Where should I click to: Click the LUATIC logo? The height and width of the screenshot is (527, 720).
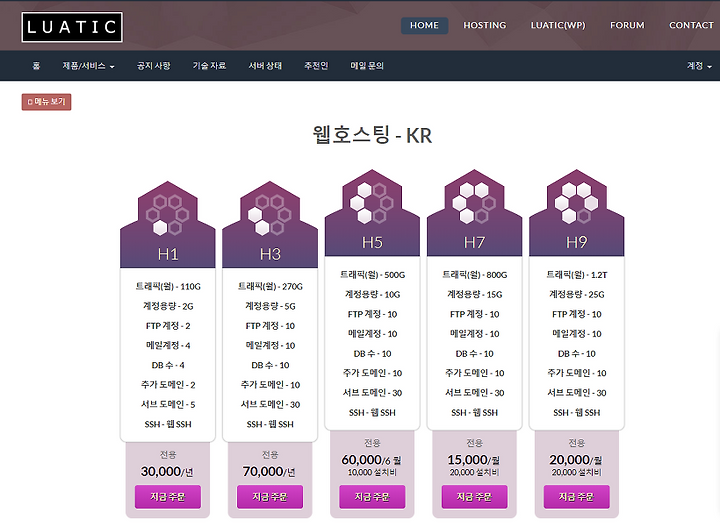pos(72,27)
